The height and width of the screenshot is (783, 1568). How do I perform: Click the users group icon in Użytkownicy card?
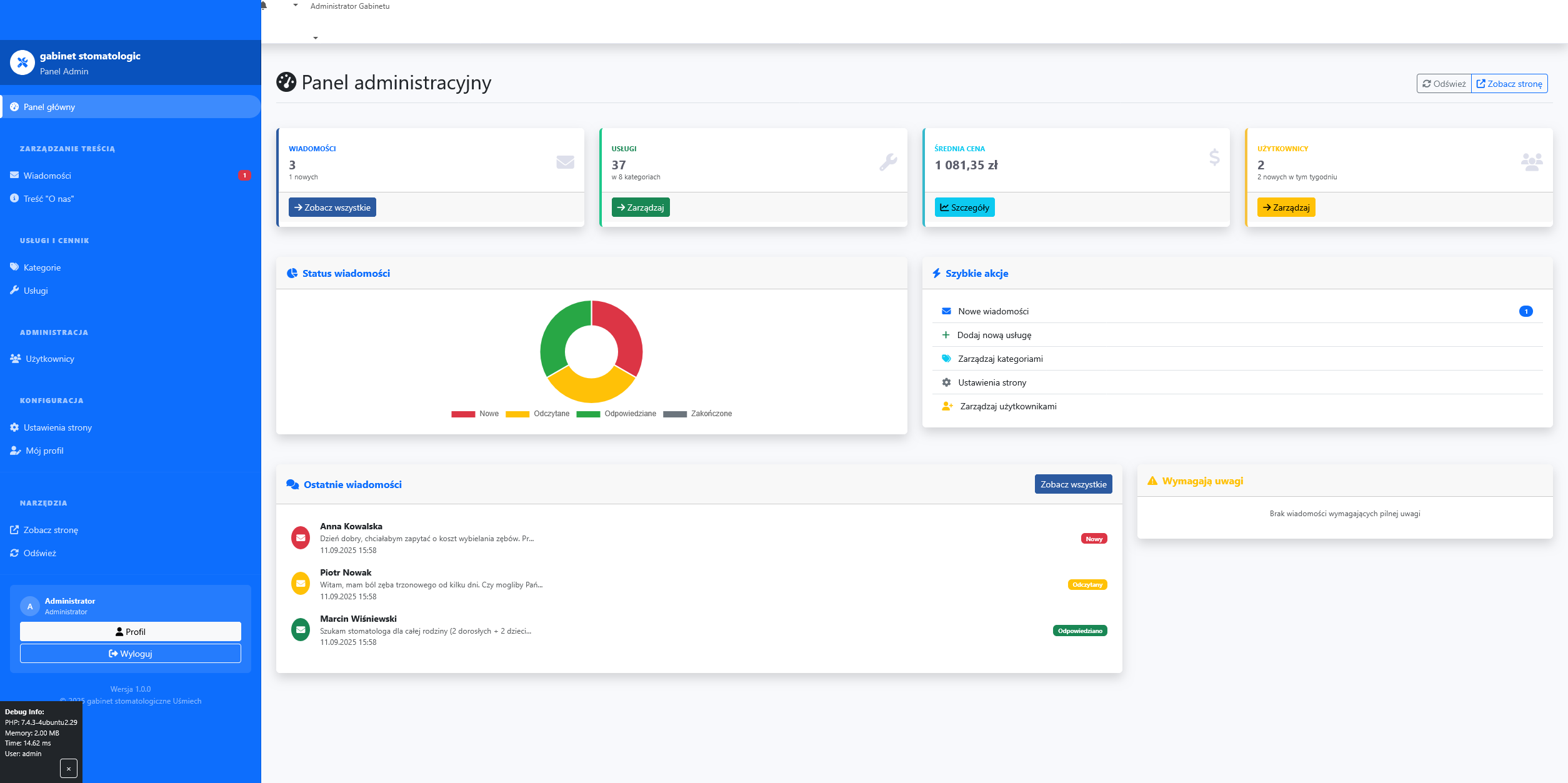click(1532, 162)
